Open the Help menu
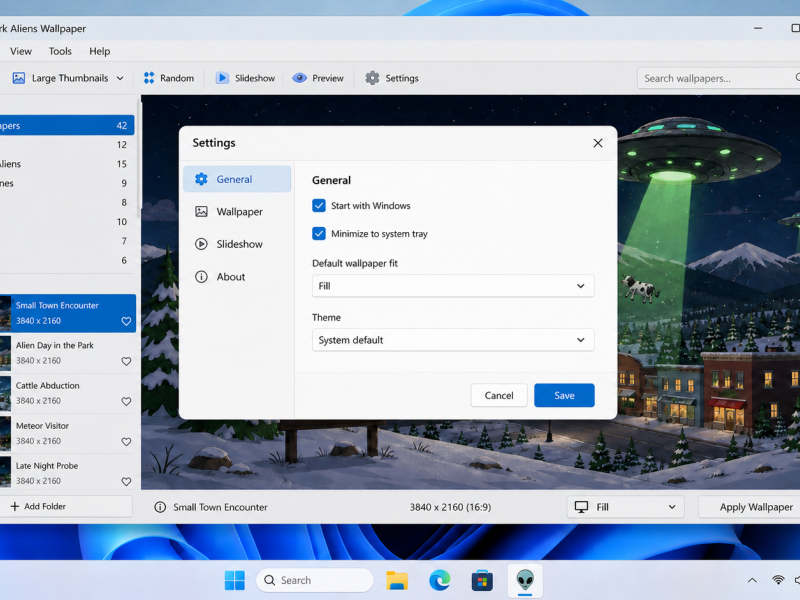The height and width of the screenshot is (600, 800). [x=99, y=51]
